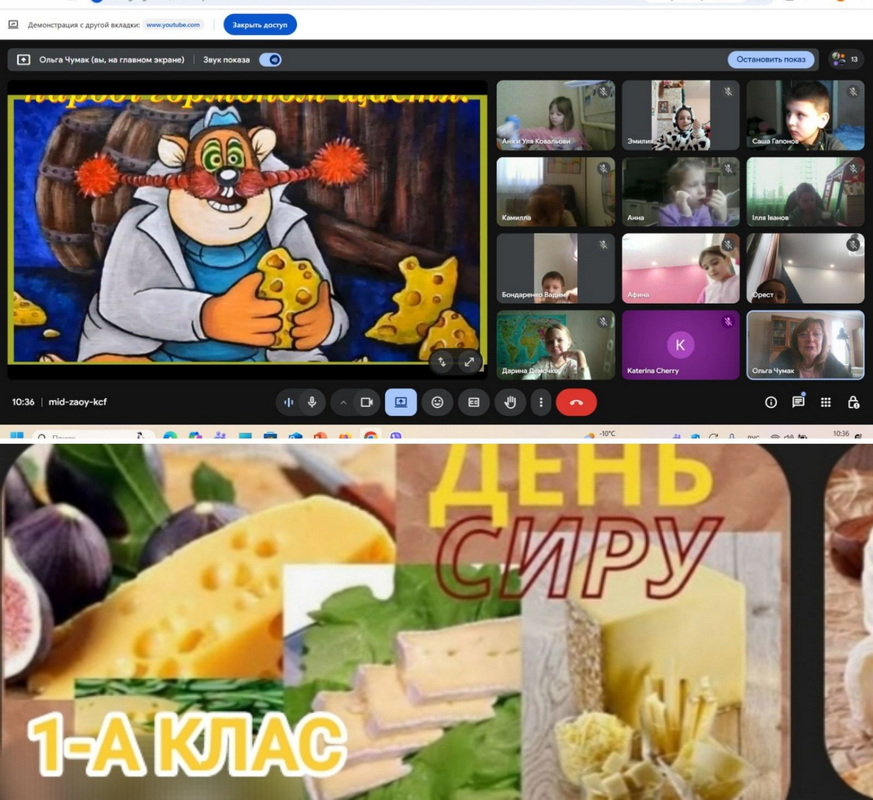Expand the shared presentation to fullscreen

(468, 362)
